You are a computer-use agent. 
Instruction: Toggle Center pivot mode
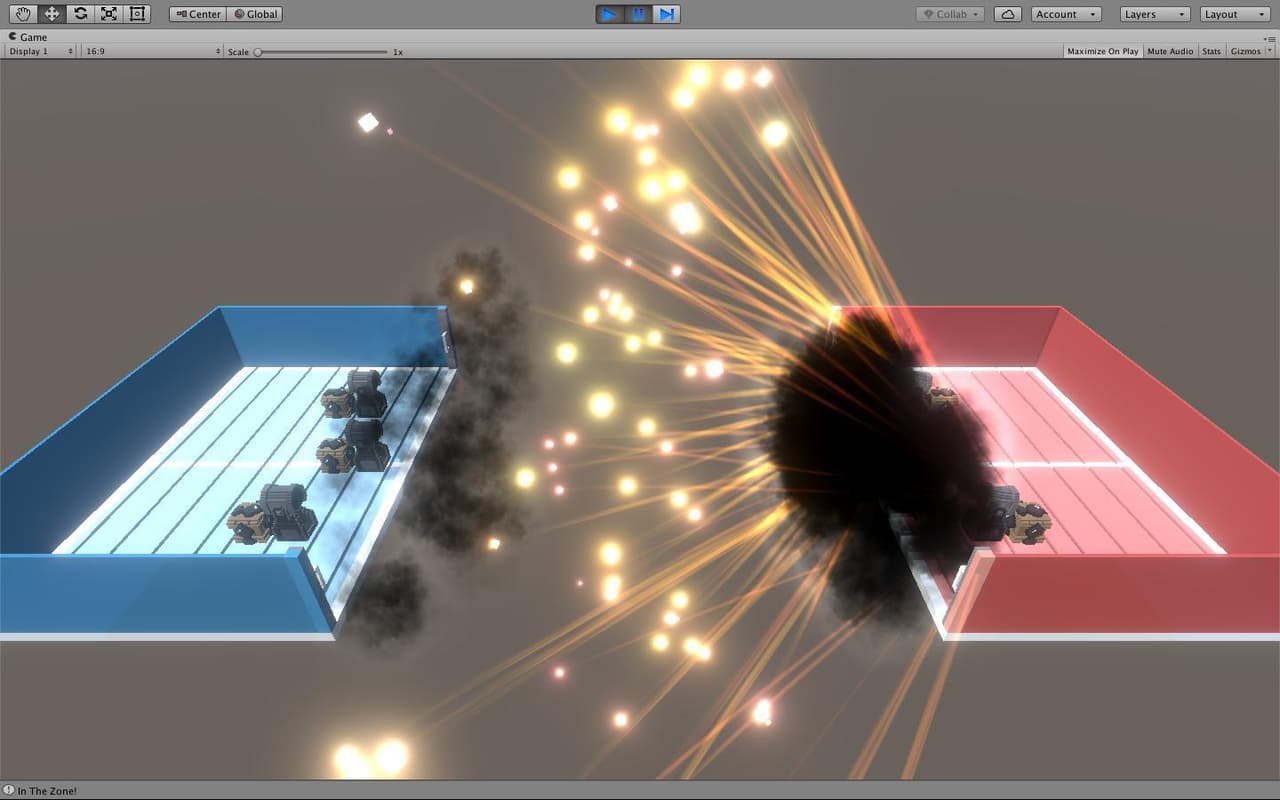click(197, 14)
